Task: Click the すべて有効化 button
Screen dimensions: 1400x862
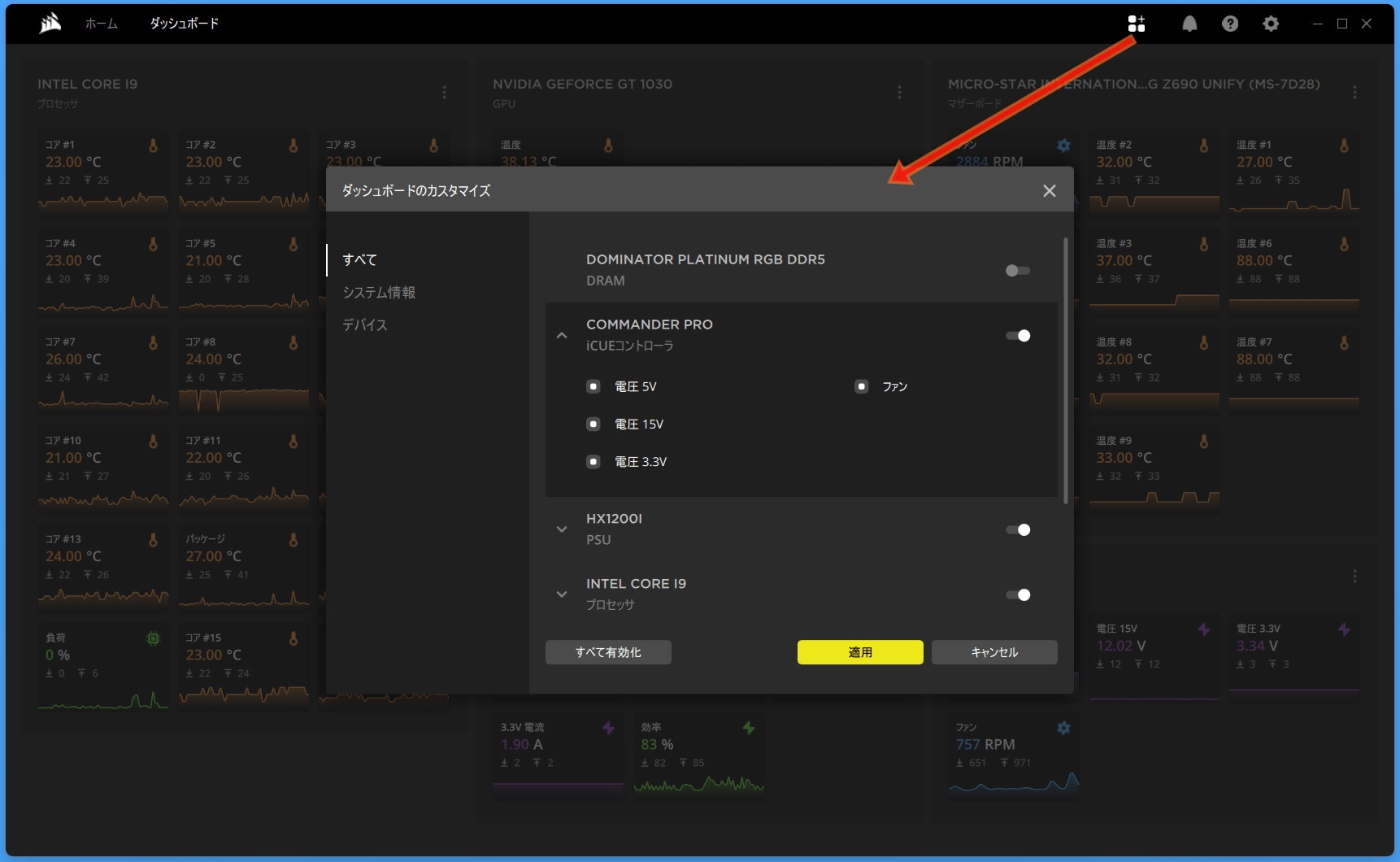Action: pos(608,652)
